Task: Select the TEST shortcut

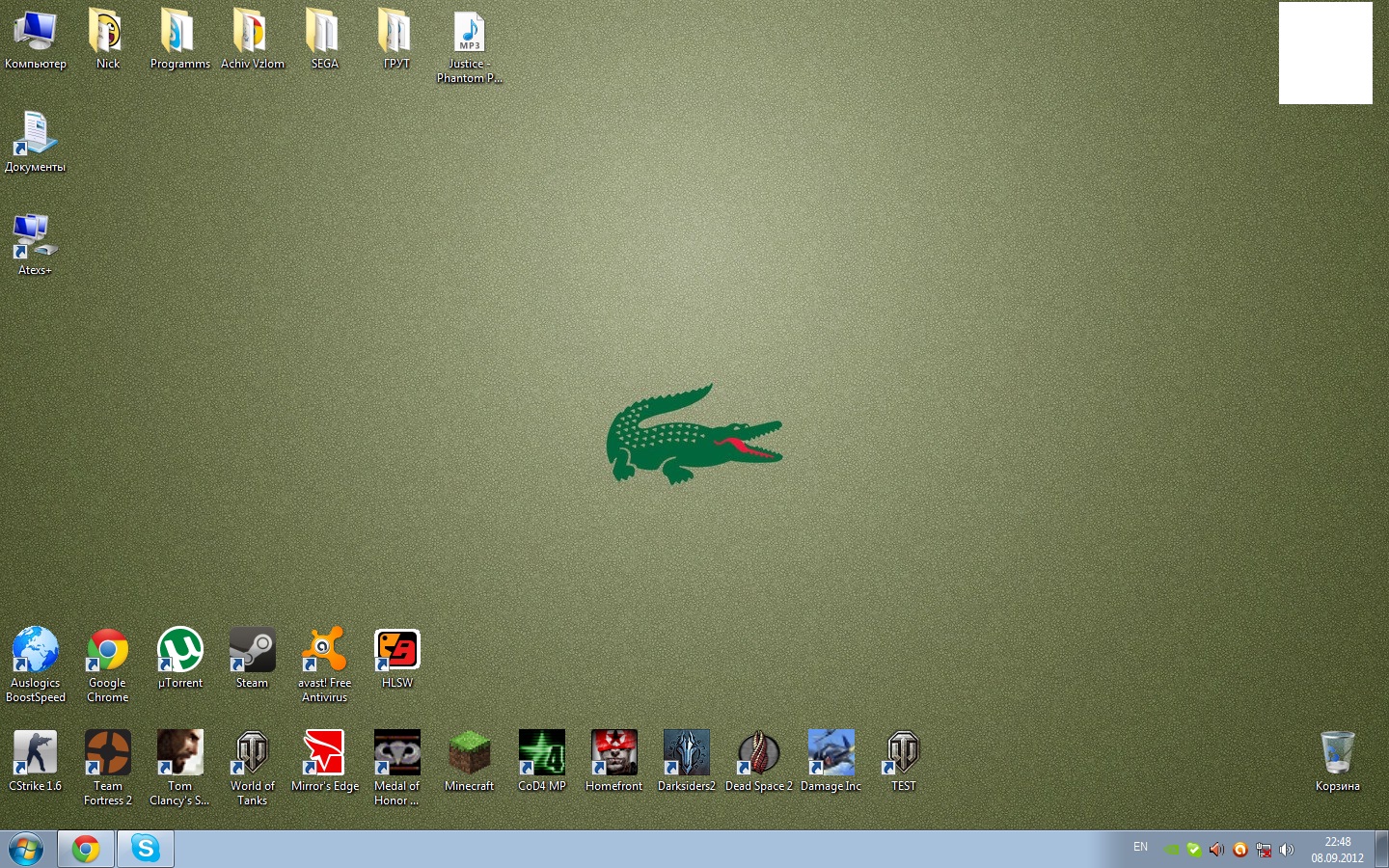Action: coord(904,762)
